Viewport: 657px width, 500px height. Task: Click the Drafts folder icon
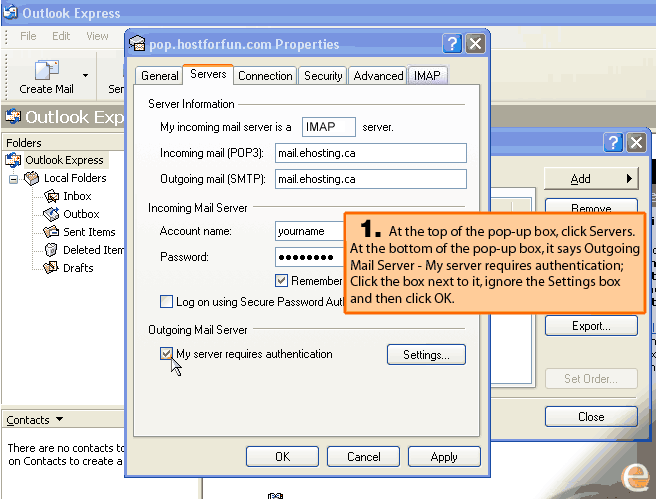click(51, 268)
